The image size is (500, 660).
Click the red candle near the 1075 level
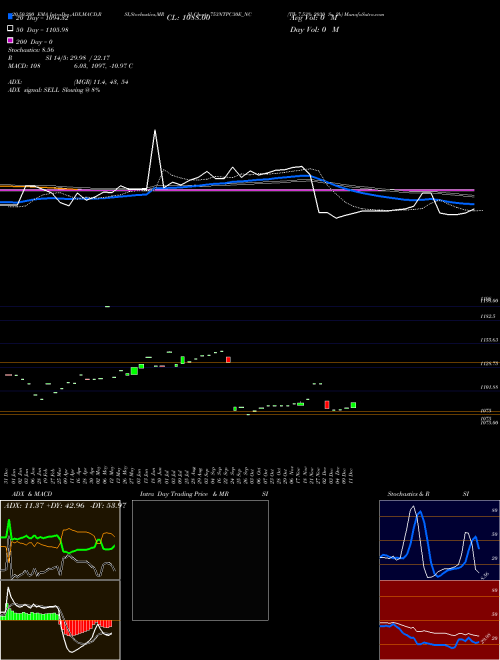327,405
